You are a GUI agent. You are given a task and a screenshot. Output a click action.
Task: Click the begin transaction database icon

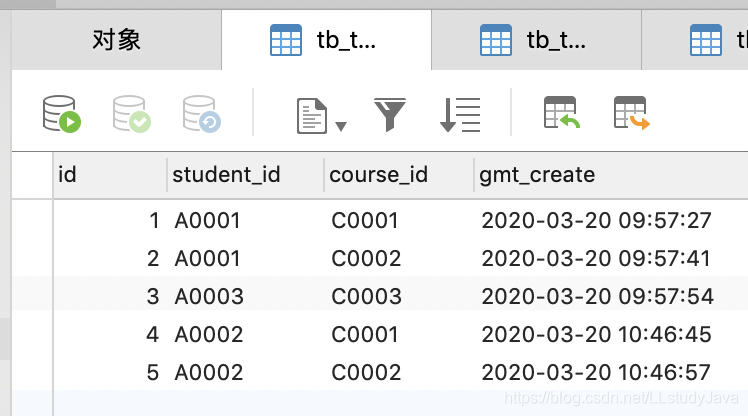[x=62, y=114]
